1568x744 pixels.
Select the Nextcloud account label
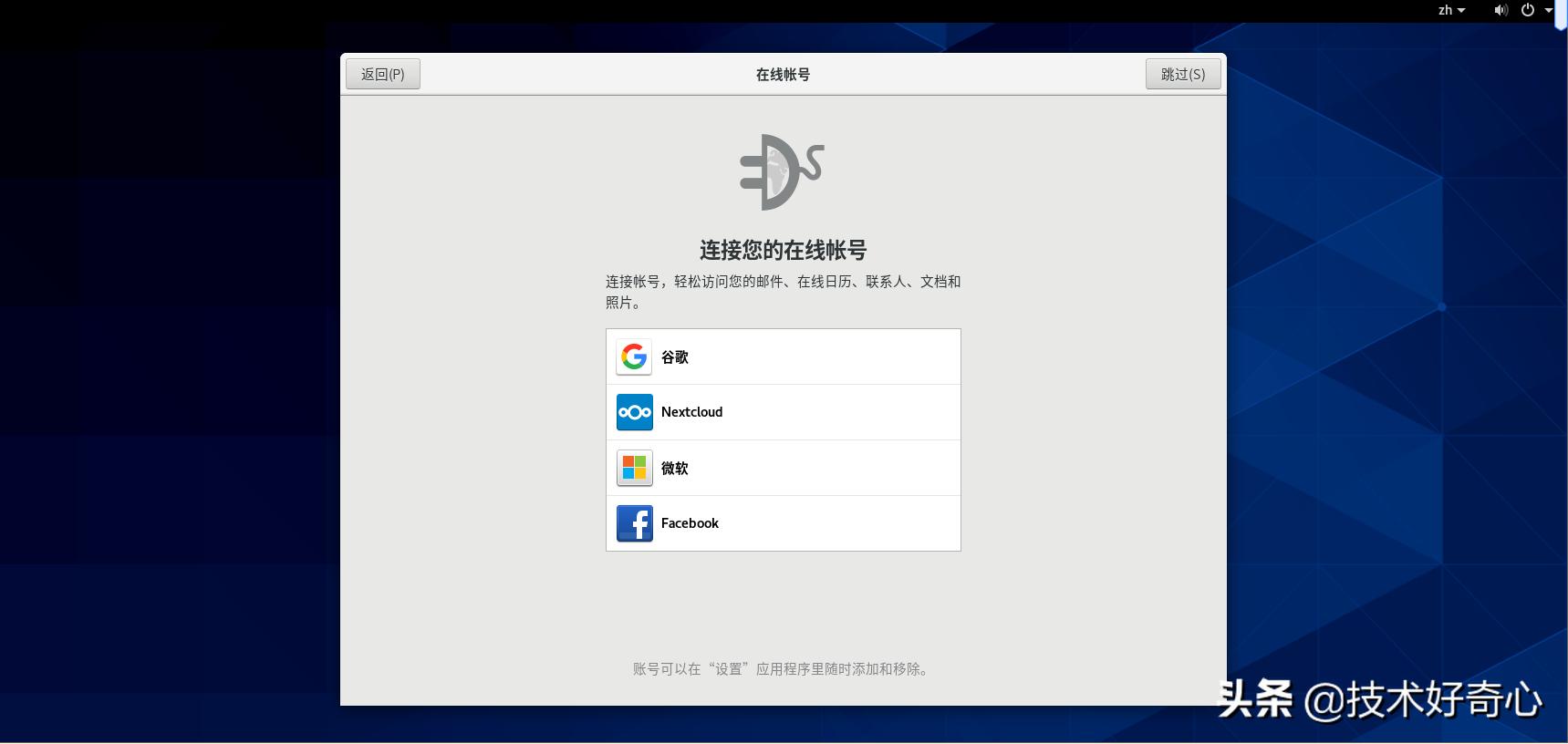691,412
